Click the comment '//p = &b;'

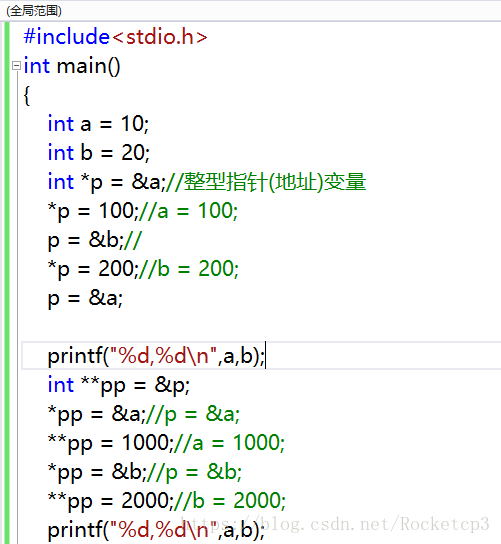pyautogui.click(x=195, y=472)
